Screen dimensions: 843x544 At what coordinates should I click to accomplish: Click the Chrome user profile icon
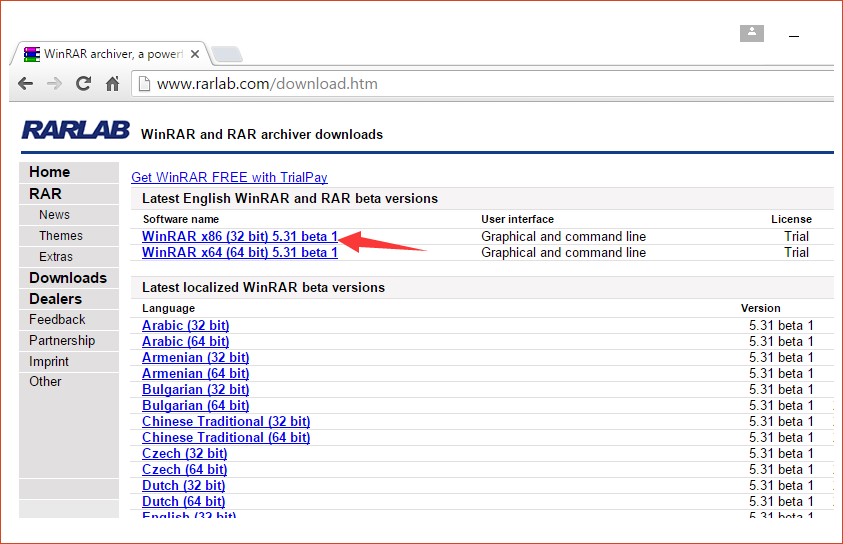[752, 33]
